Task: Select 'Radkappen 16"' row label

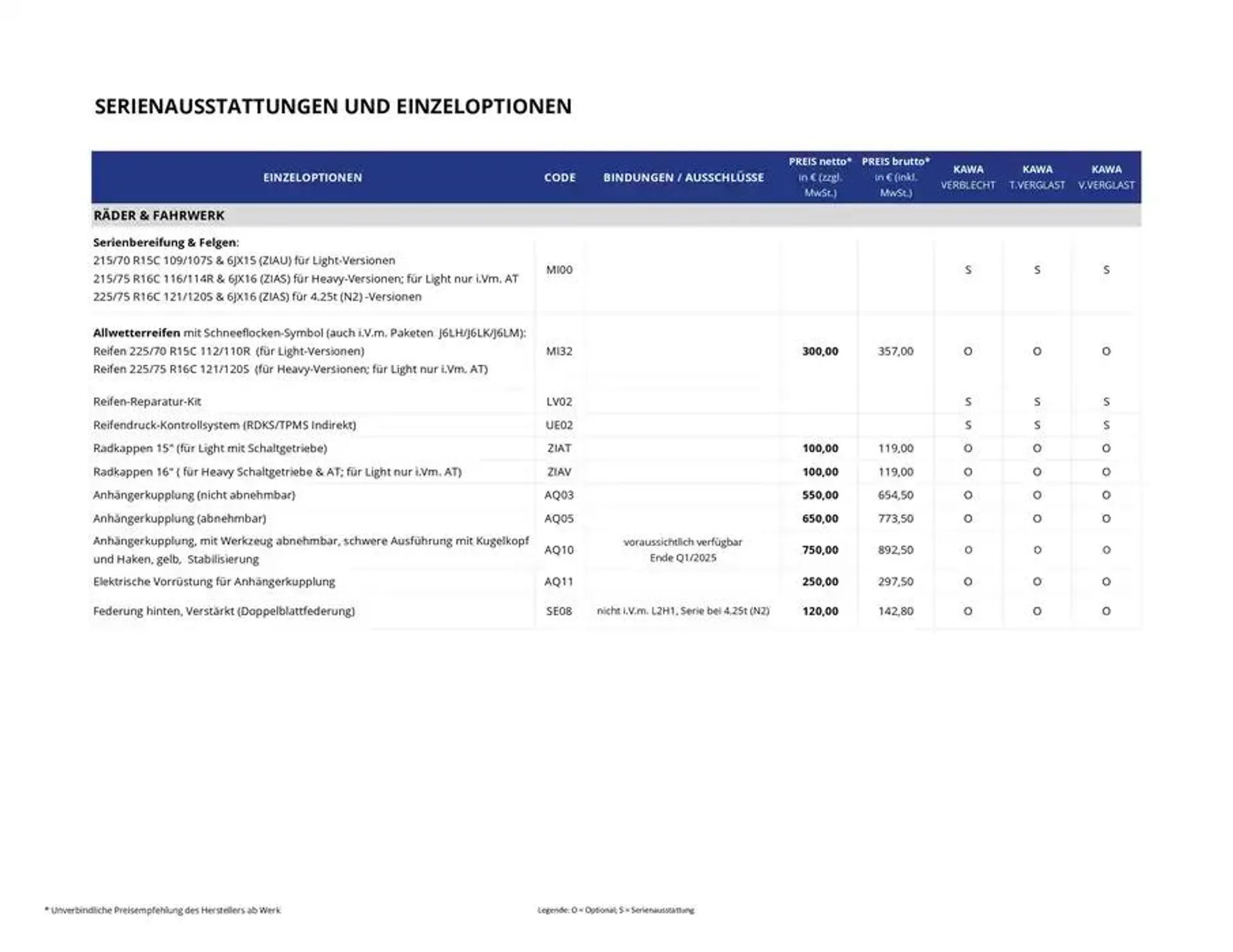Action: click(277, 472)
